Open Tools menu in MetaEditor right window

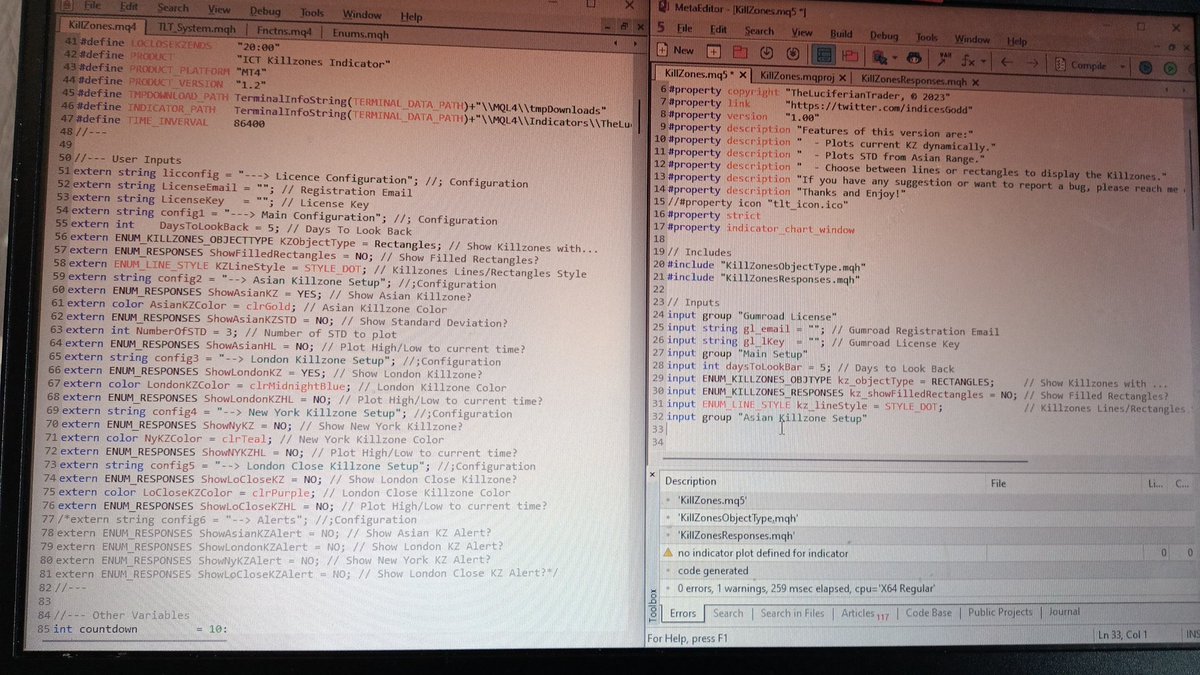coord(927,37)
